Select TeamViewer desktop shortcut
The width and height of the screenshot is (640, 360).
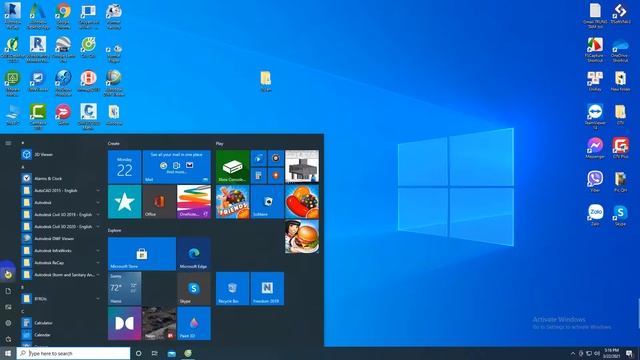tap(595, 116)
